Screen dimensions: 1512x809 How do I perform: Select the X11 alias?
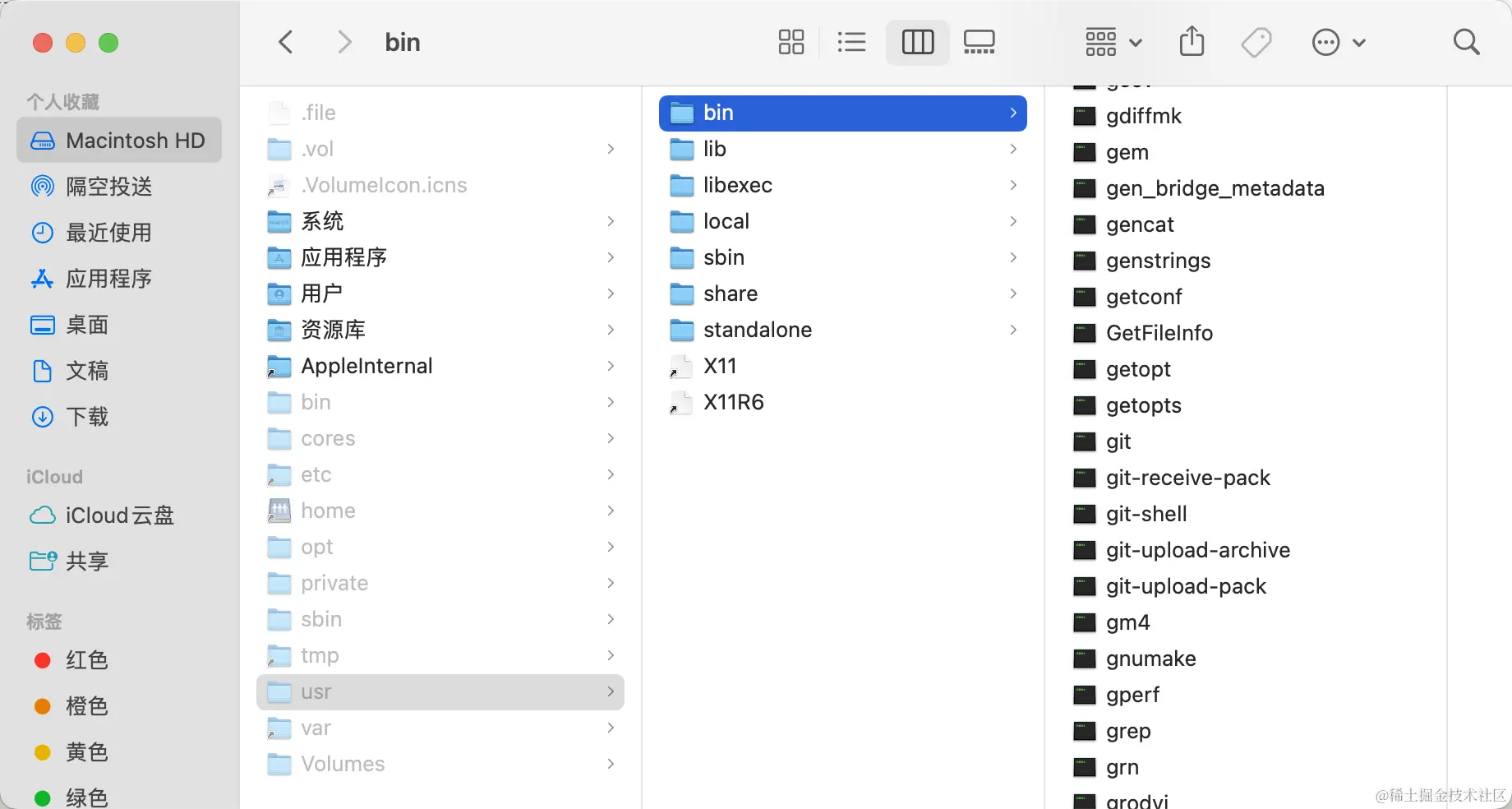843,366
